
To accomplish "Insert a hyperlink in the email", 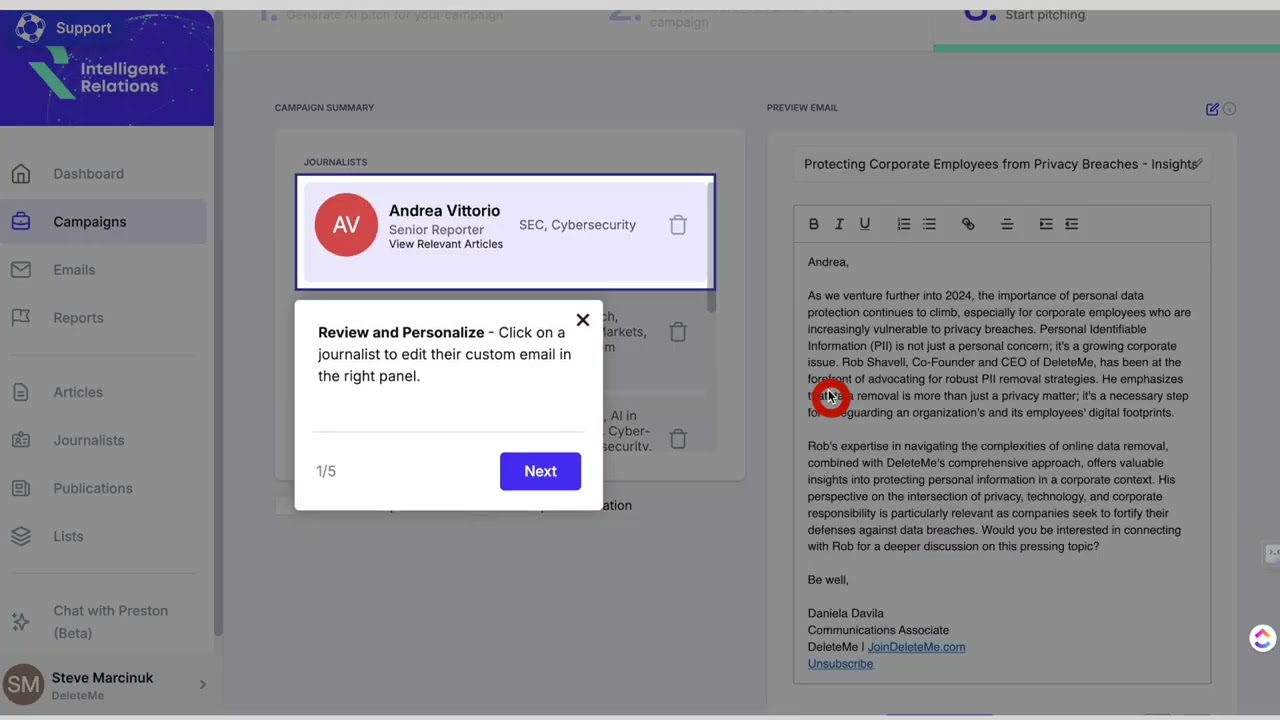I will pyautogui.click(x=968, y=224).
